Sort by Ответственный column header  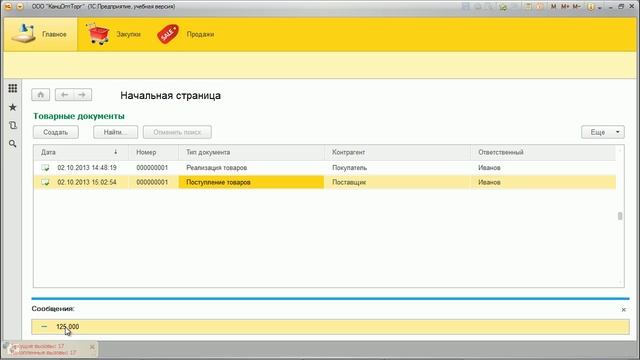pos(543,152)
